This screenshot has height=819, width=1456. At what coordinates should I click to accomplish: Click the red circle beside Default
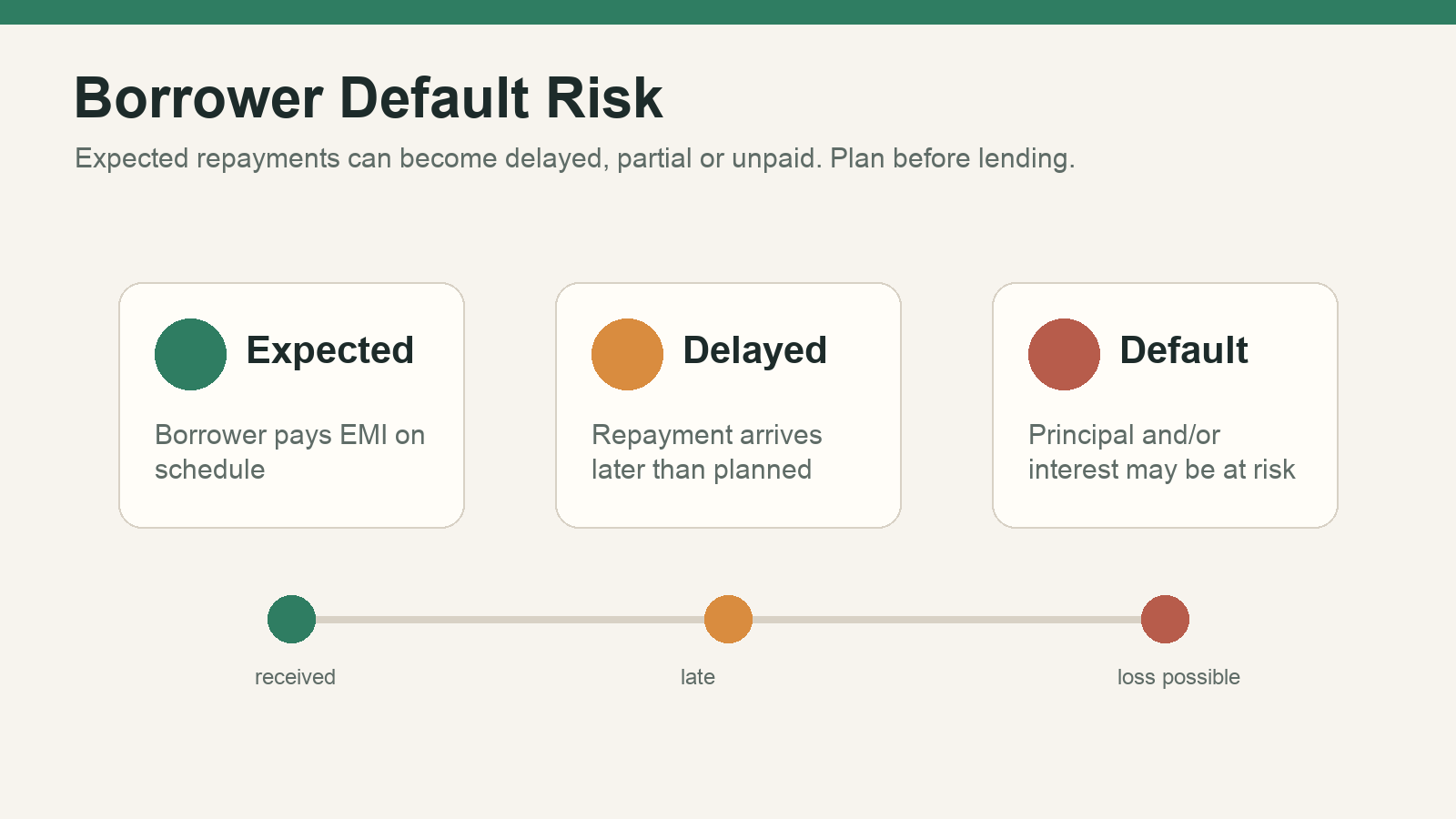coord(1064,354)
